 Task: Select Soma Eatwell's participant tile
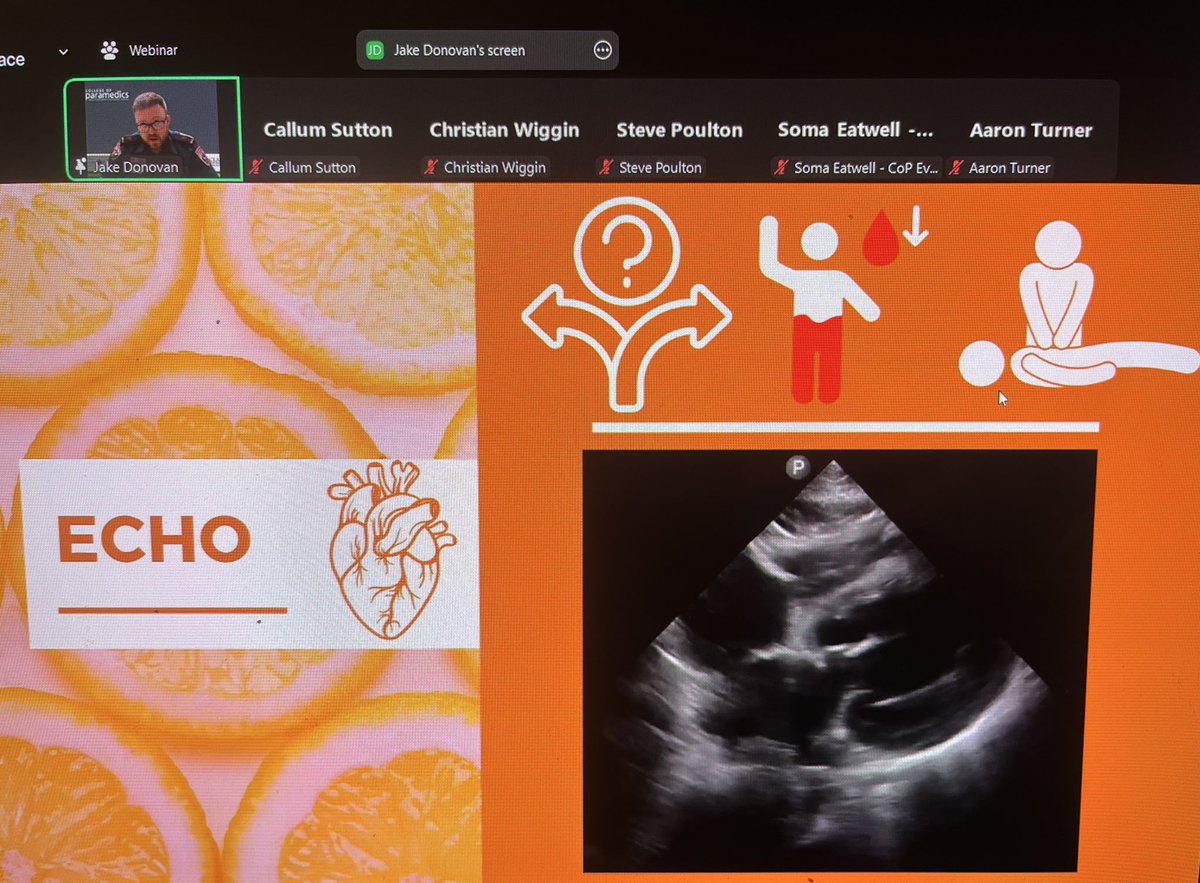click(856, 131)
